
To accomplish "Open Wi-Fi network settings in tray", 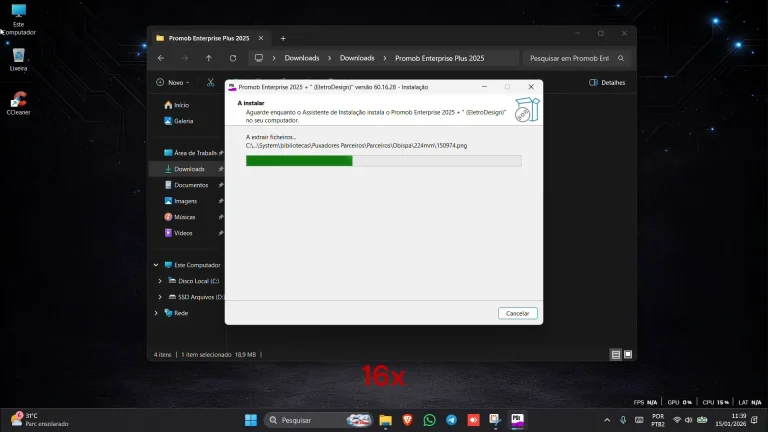I will (677, 420).
